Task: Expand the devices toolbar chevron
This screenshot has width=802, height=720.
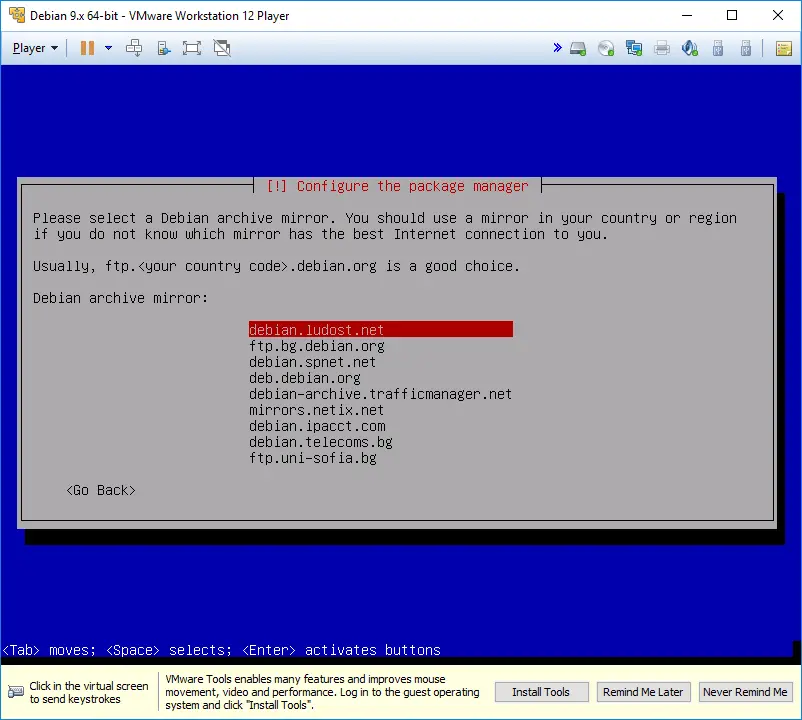Action: coord(558,48)
